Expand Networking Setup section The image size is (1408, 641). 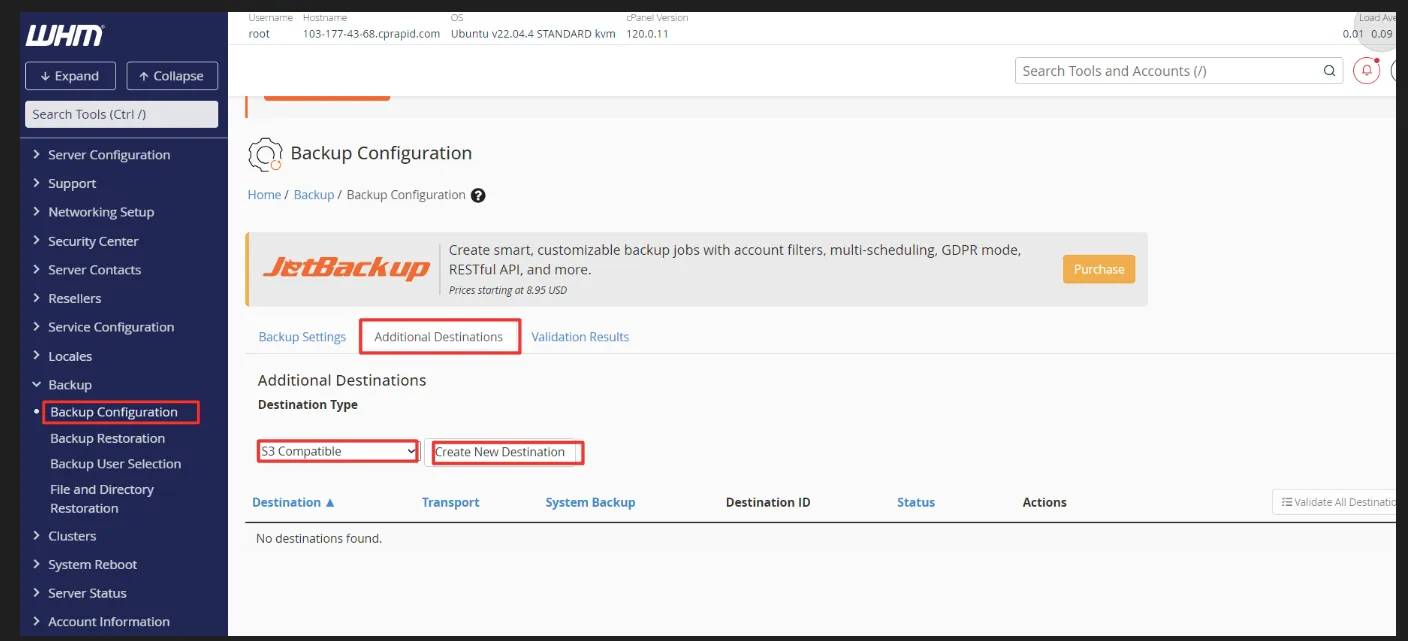pyautogui.click(x=101, y=212)
